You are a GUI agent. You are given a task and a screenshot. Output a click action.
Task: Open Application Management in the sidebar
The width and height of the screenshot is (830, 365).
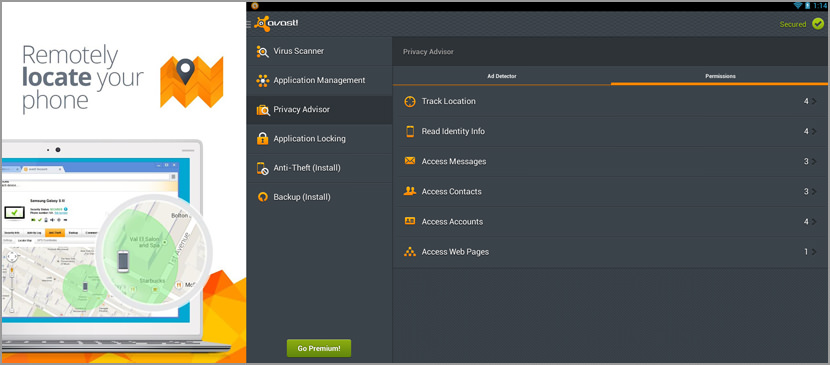point(319,80)
